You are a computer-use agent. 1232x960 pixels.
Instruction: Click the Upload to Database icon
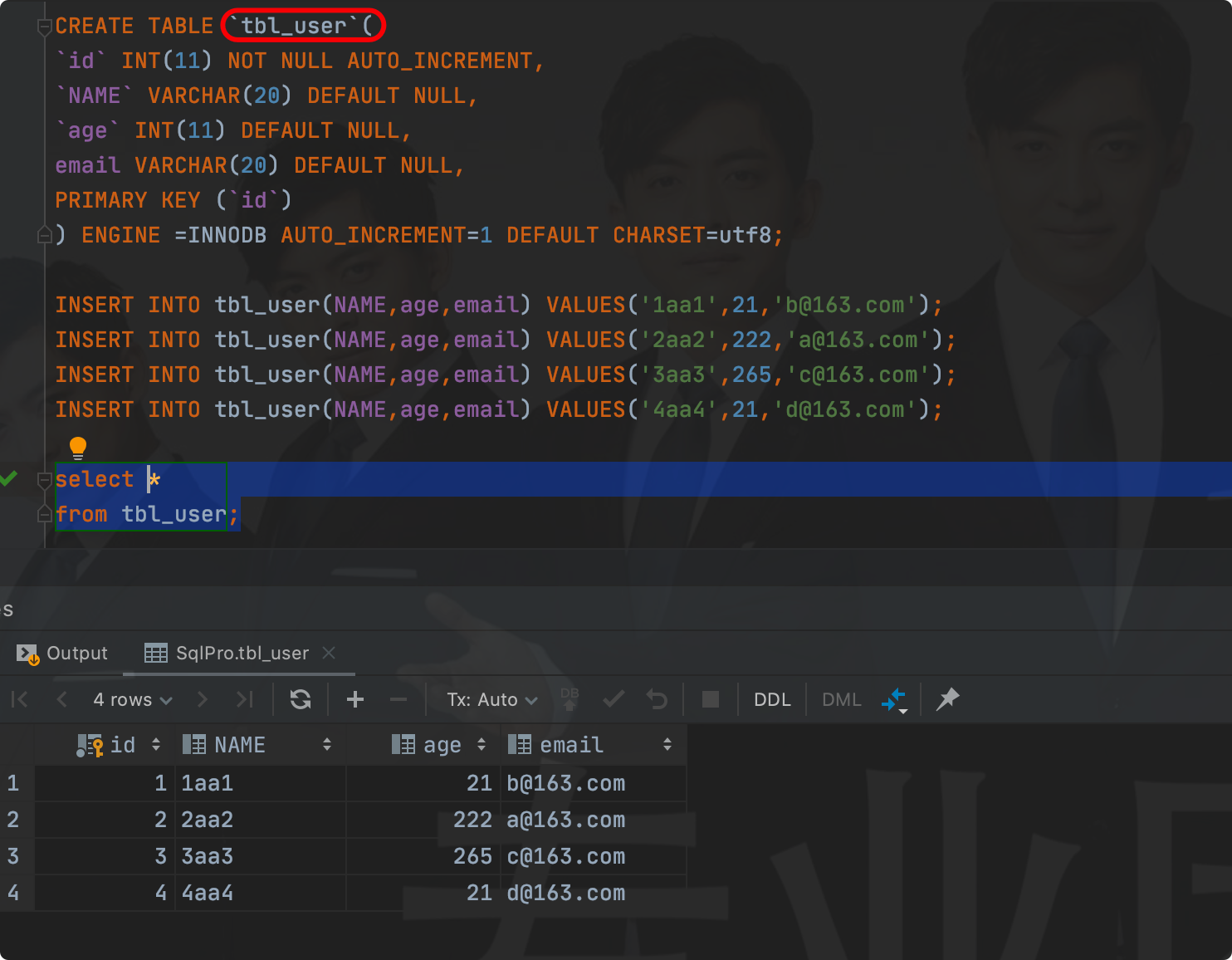pos(570,699)
